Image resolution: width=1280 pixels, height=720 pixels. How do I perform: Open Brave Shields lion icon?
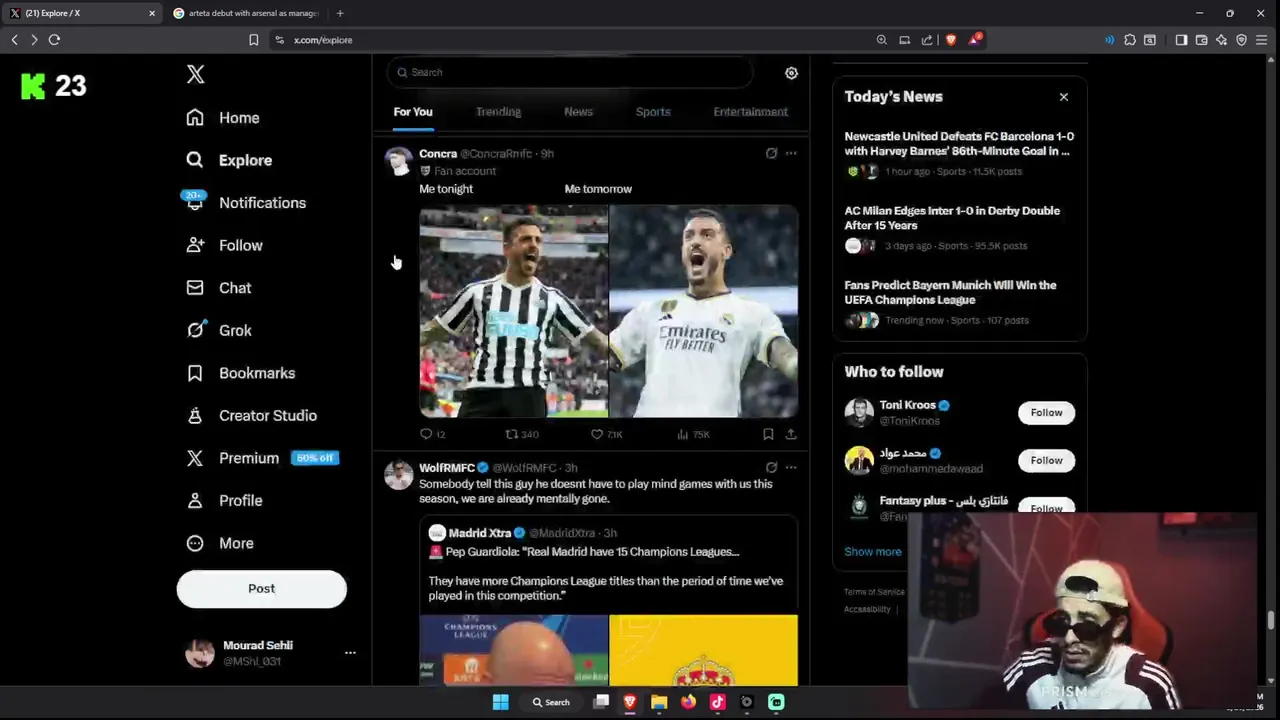[x=950, y=40]
